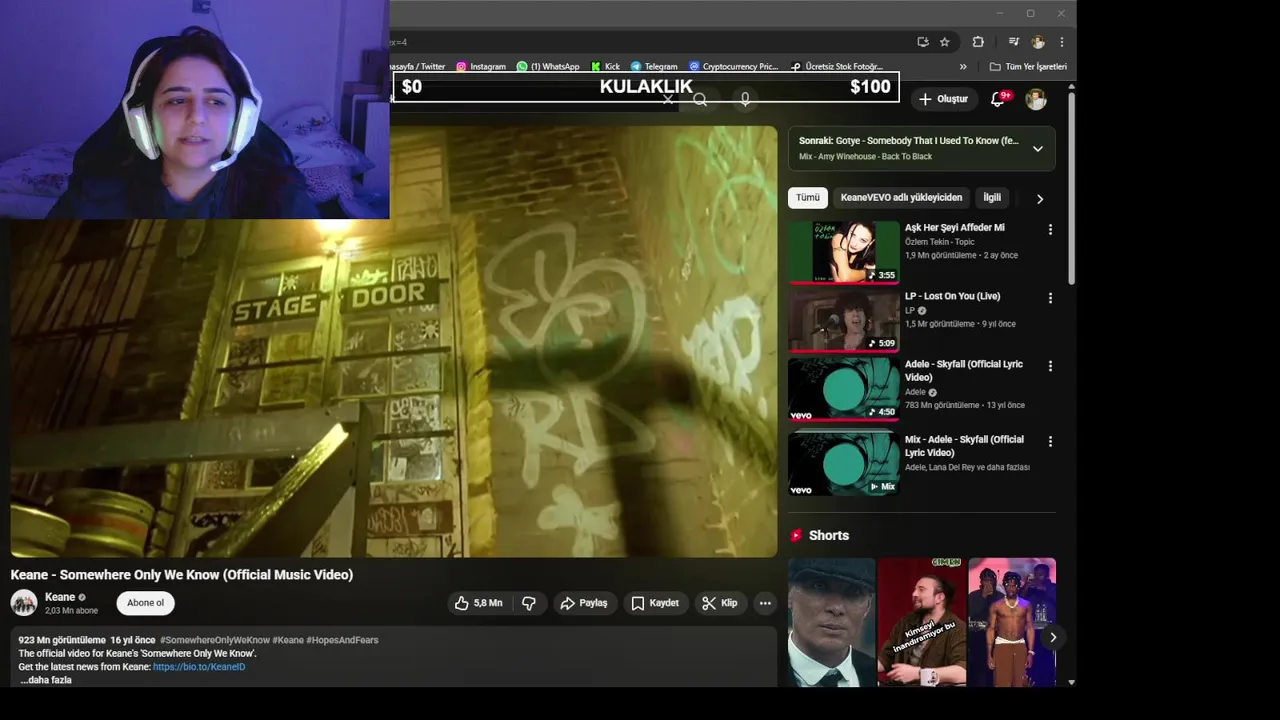Open the Keane channel avatar
This screenshot has height=720, width=1280.
click(x=24, y=603)
